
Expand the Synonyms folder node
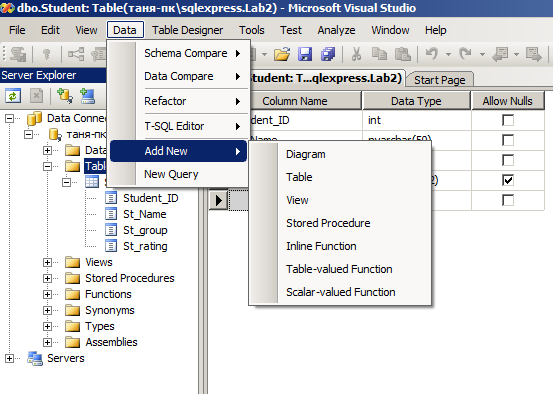47,310
